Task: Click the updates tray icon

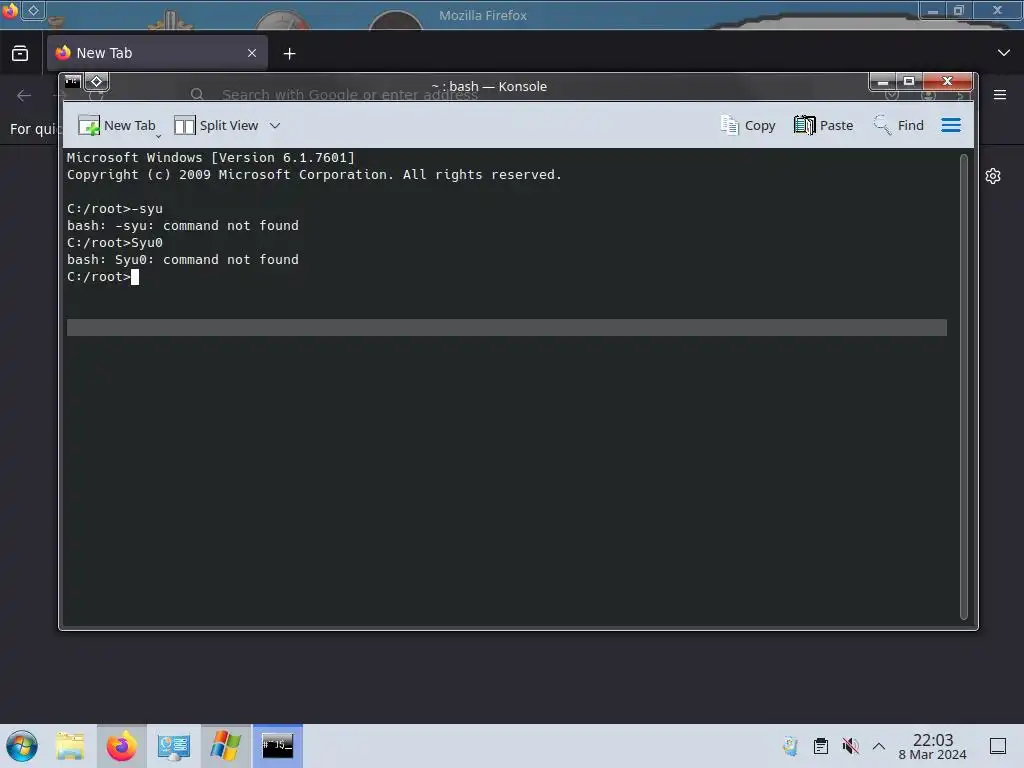Action: point(791,746)
